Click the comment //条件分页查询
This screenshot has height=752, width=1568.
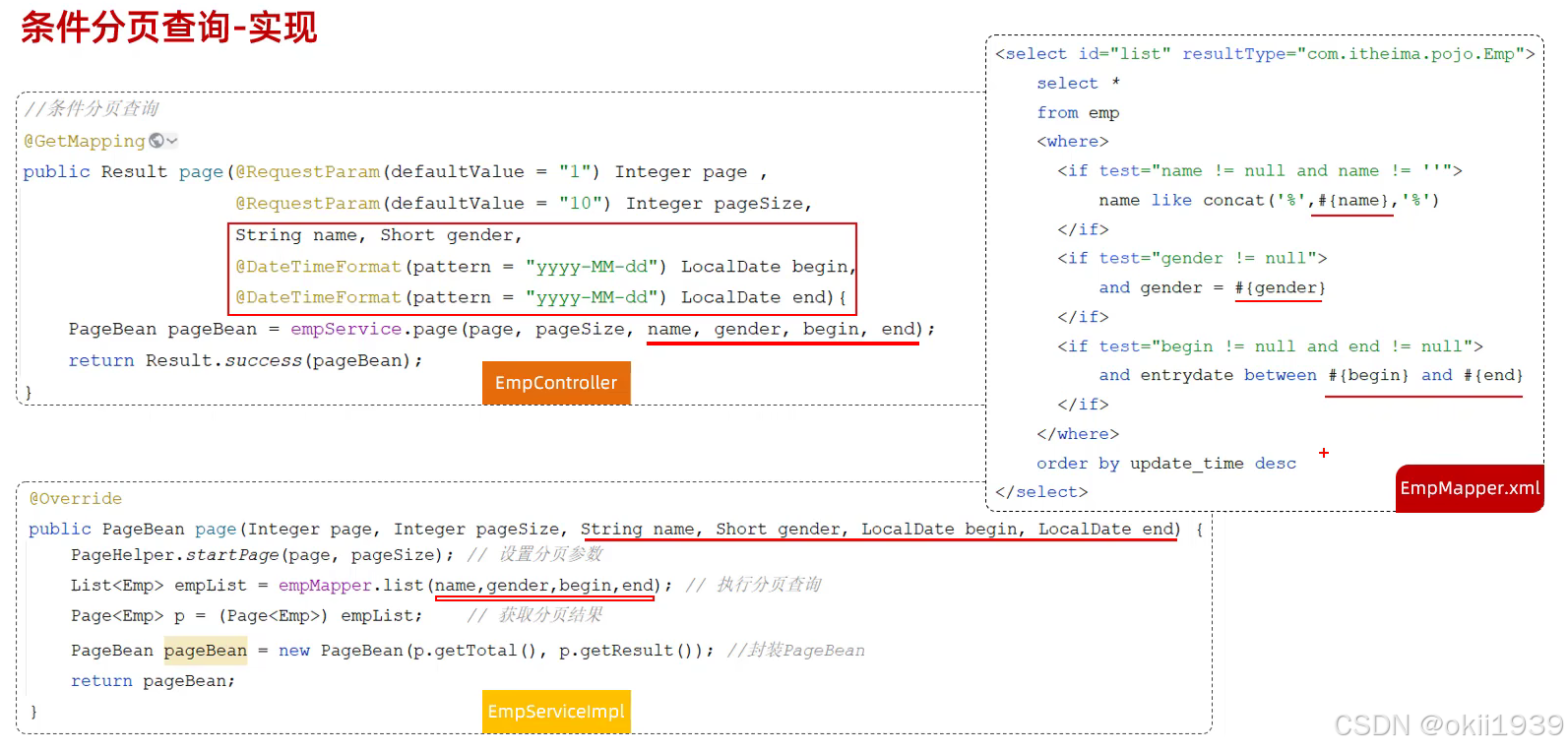click(x=92, y=108)
